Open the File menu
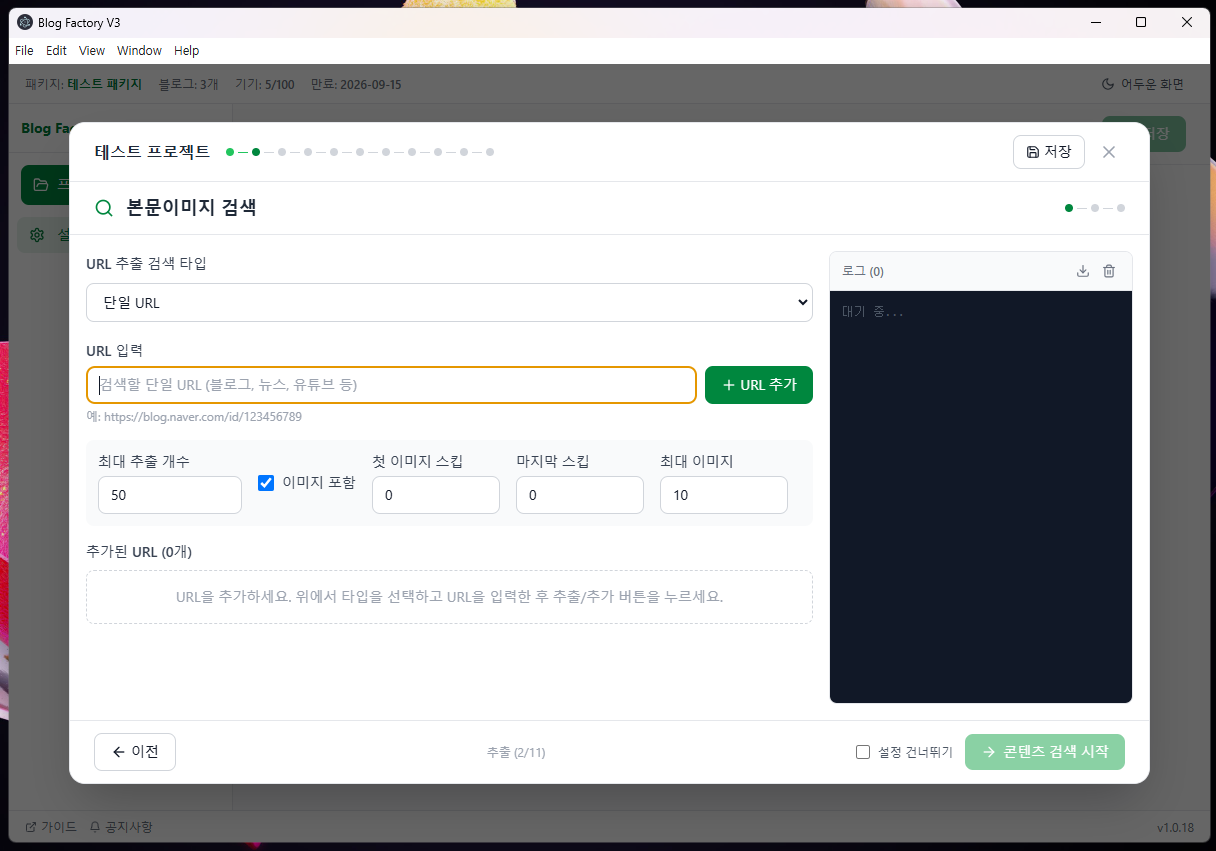 (23, 50)
